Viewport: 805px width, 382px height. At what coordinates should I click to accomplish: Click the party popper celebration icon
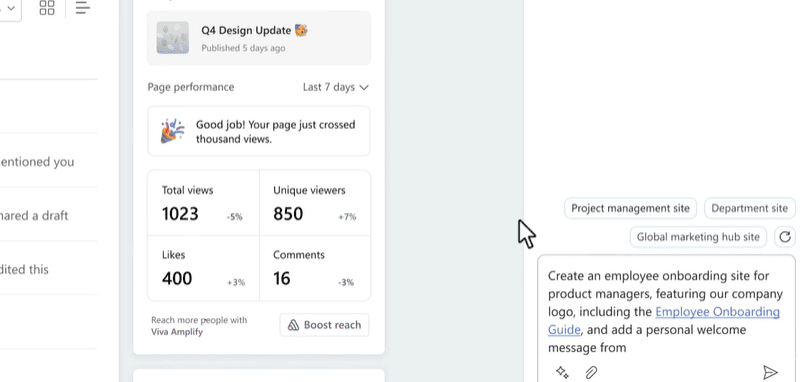point(172,131)
